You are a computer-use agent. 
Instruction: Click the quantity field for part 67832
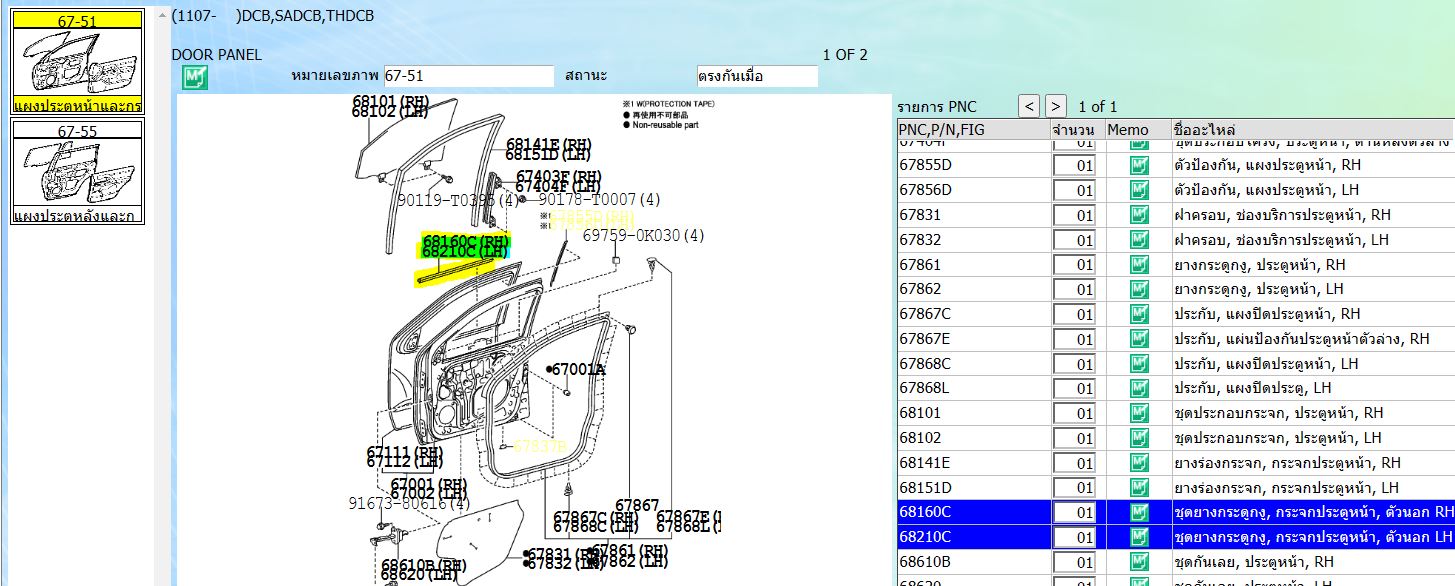1075,240
